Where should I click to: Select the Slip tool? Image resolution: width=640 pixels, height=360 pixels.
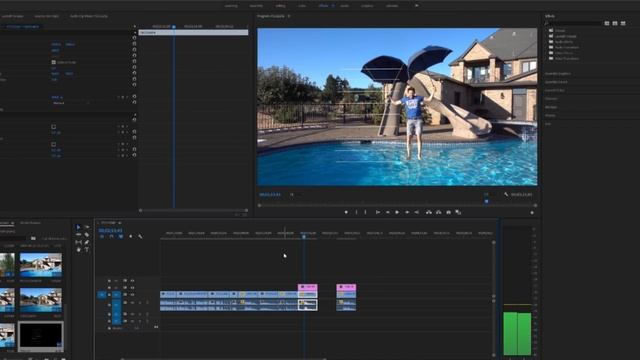[x=78, y=242]
